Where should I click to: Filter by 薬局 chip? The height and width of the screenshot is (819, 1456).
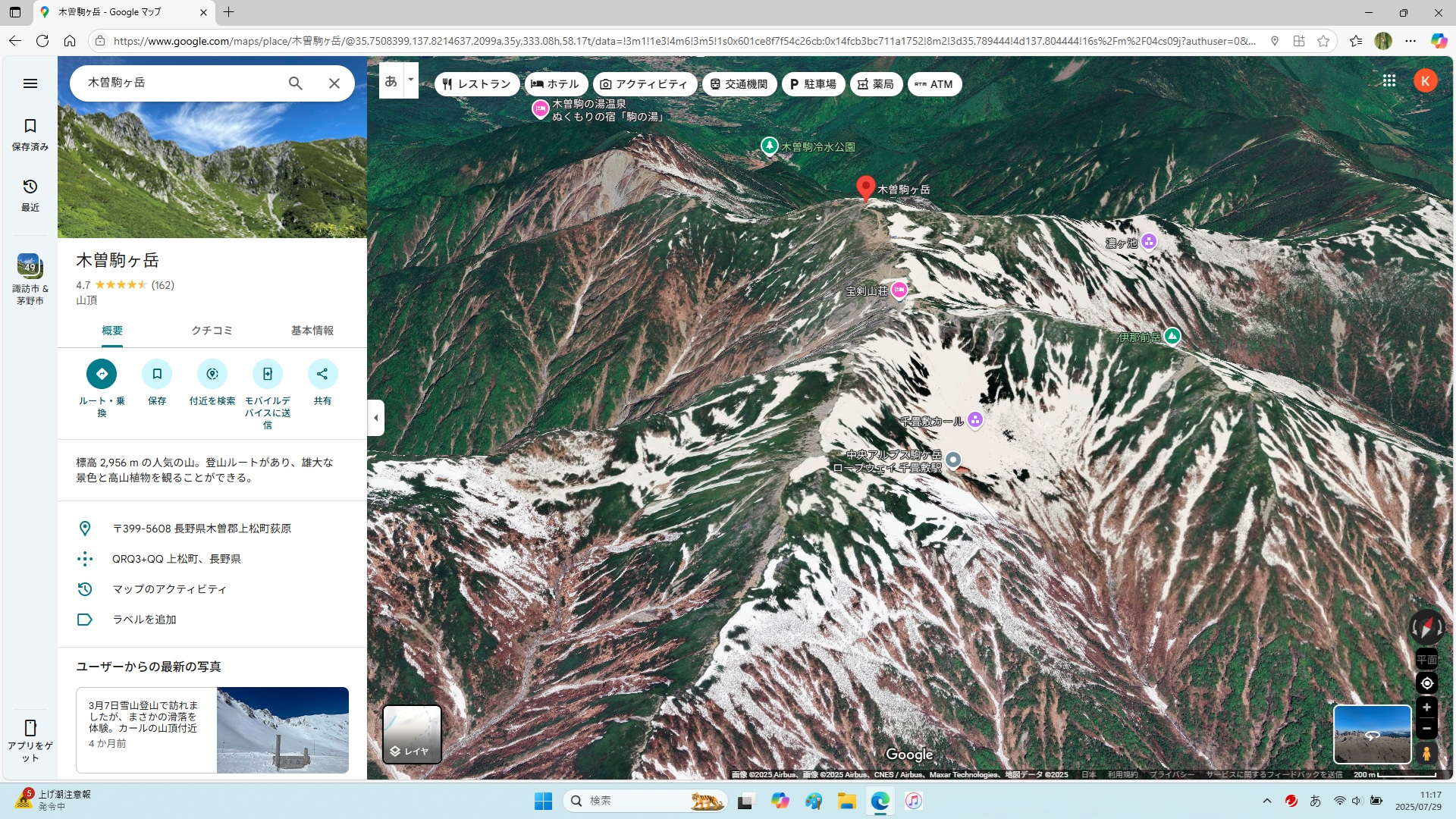point(876,84)
